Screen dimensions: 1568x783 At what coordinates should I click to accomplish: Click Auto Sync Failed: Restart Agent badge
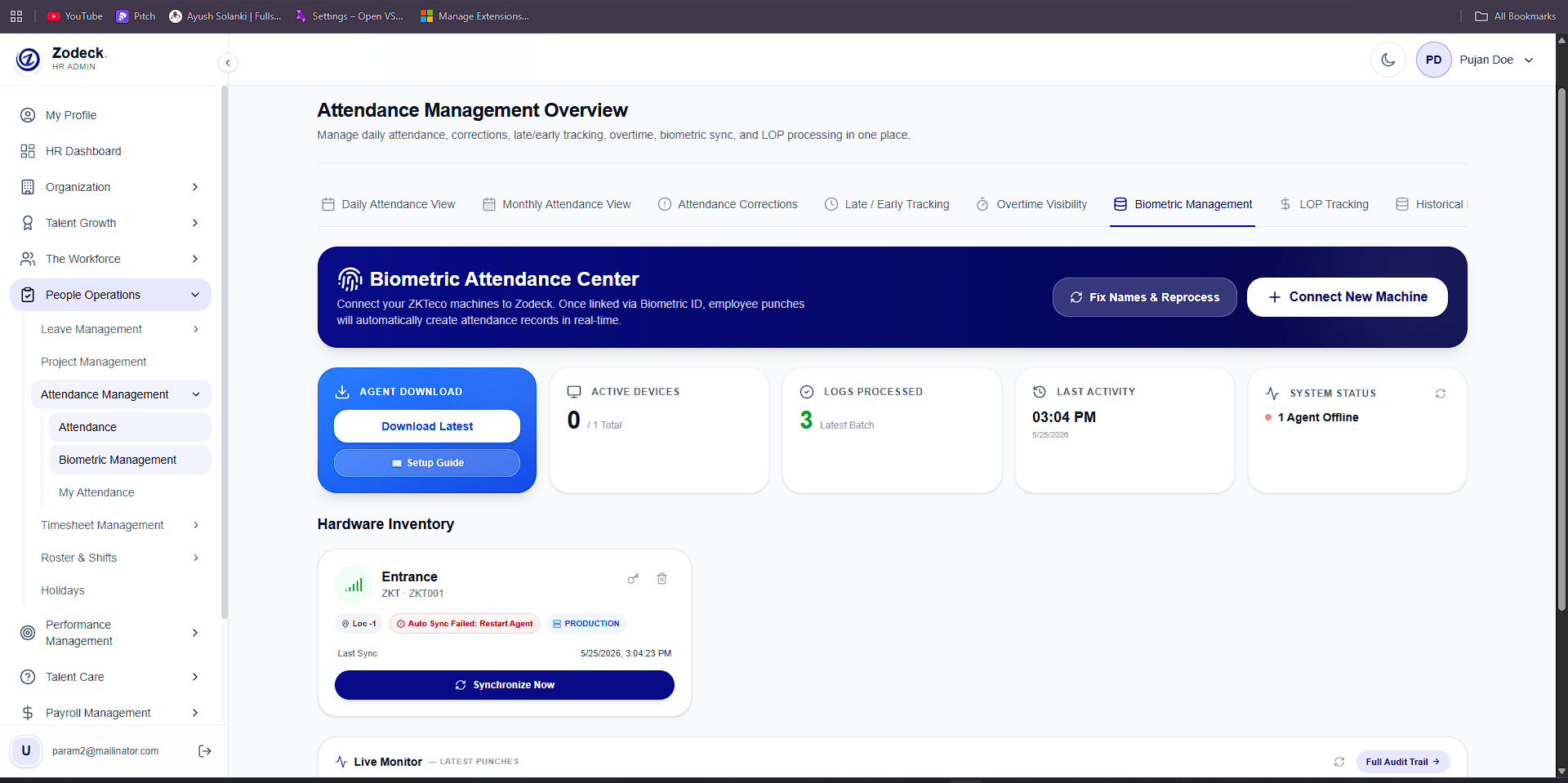pyautogui.click(x=465, y=624)
